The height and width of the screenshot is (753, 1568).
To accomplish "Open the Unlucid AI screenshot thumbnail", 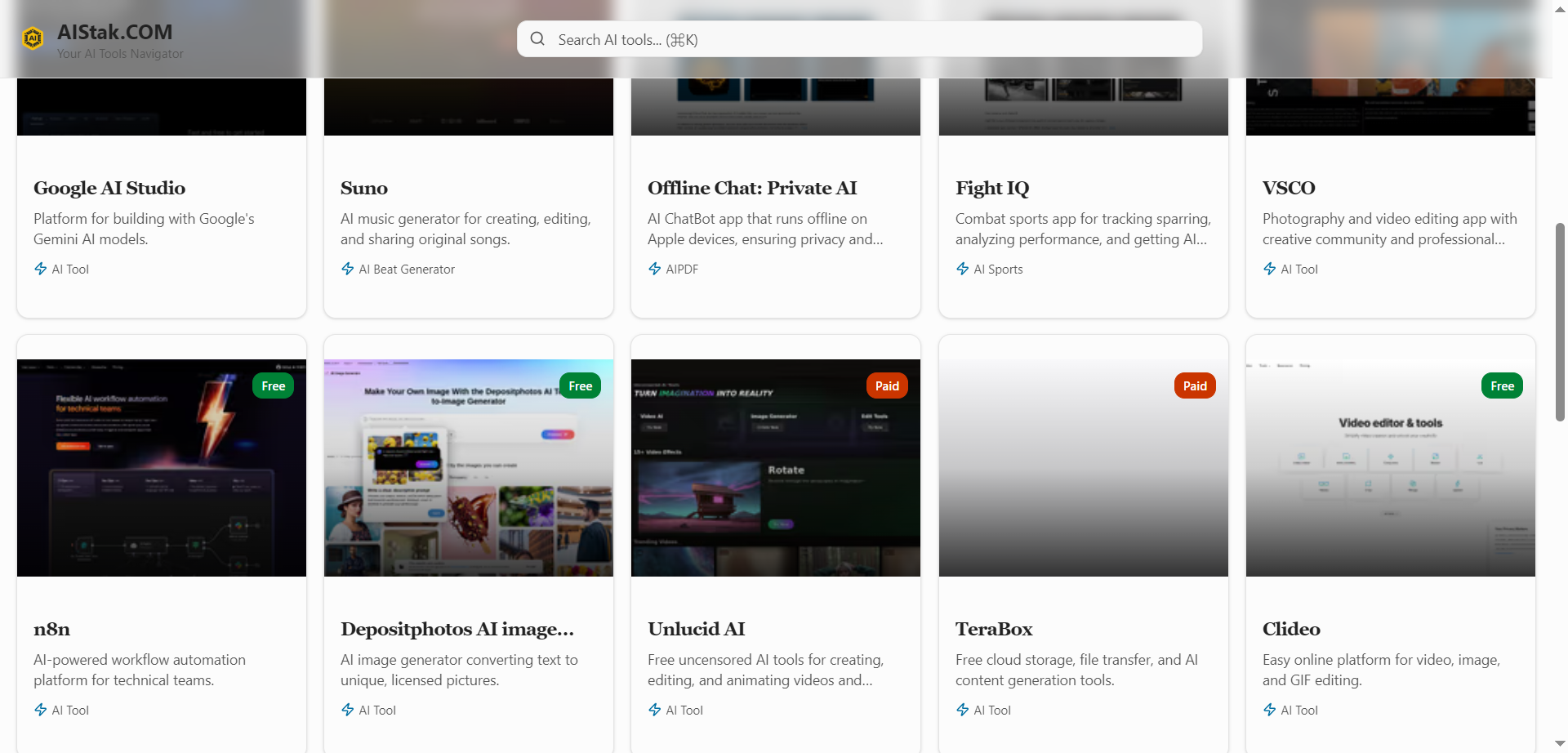I will [x=776, y=468].
